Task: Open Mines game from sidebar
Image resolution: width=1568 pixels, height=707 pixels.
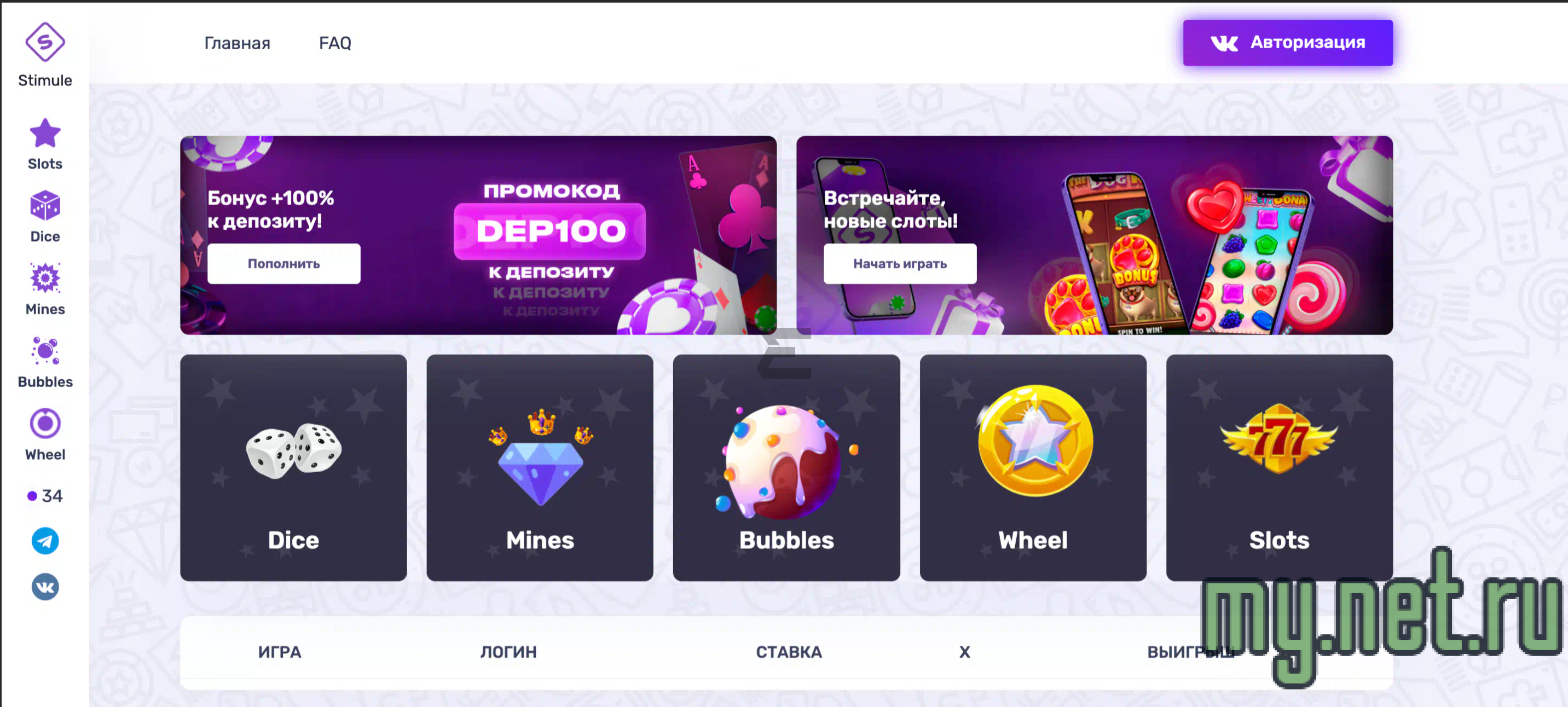Action: coord(45,289)
